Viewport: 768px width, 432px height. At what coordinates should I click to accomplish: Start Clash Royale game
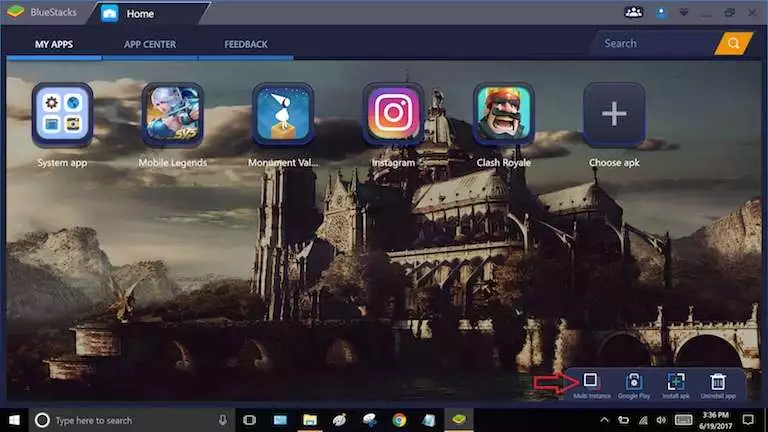pyautogui.click(x=503, y=115)
